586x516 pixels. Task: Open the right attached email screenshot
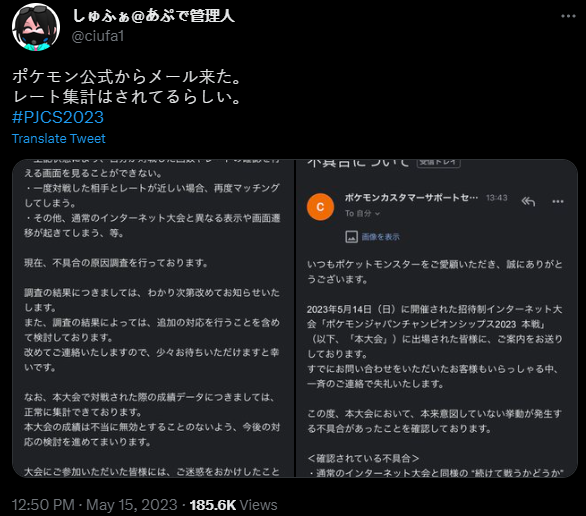click(x=437, y=318)
